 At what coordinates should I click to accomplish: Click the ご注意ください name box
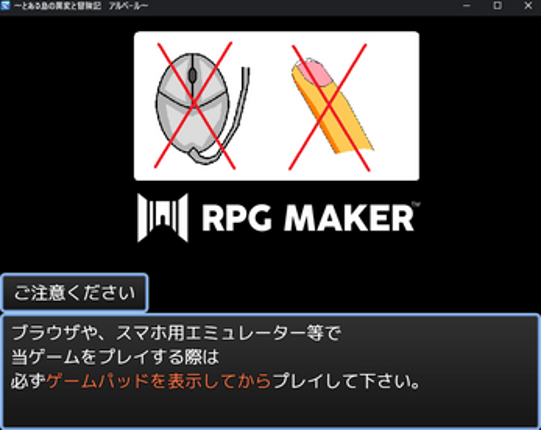click(75, 293)
